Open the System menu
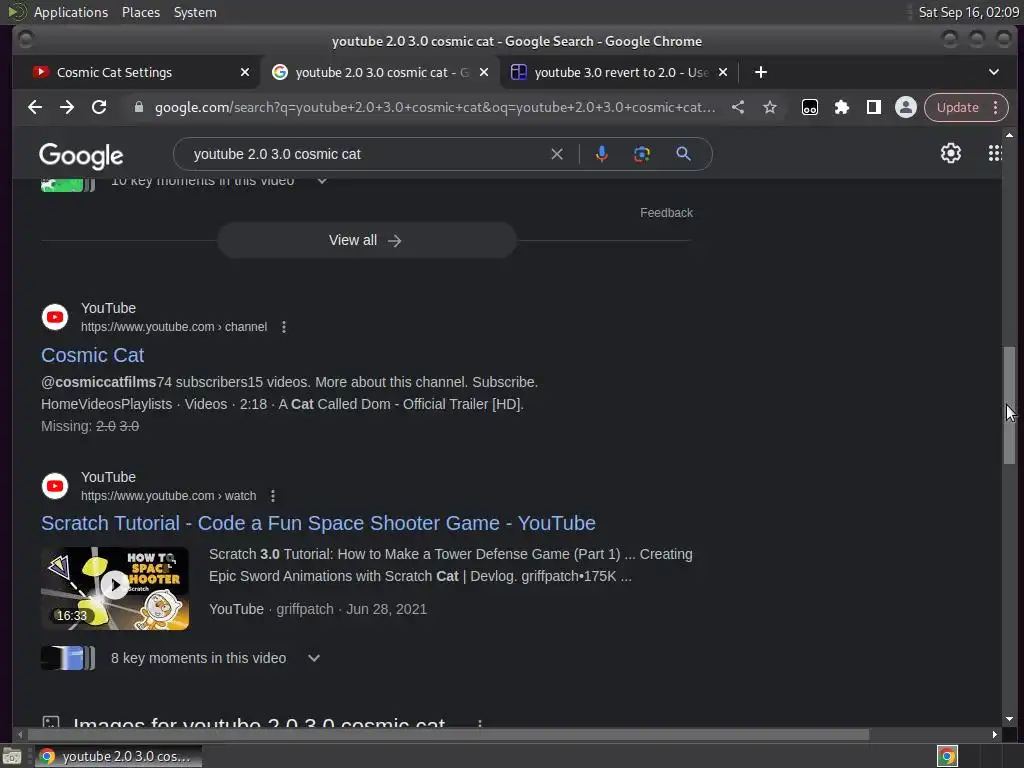 (x=195, y=12)
